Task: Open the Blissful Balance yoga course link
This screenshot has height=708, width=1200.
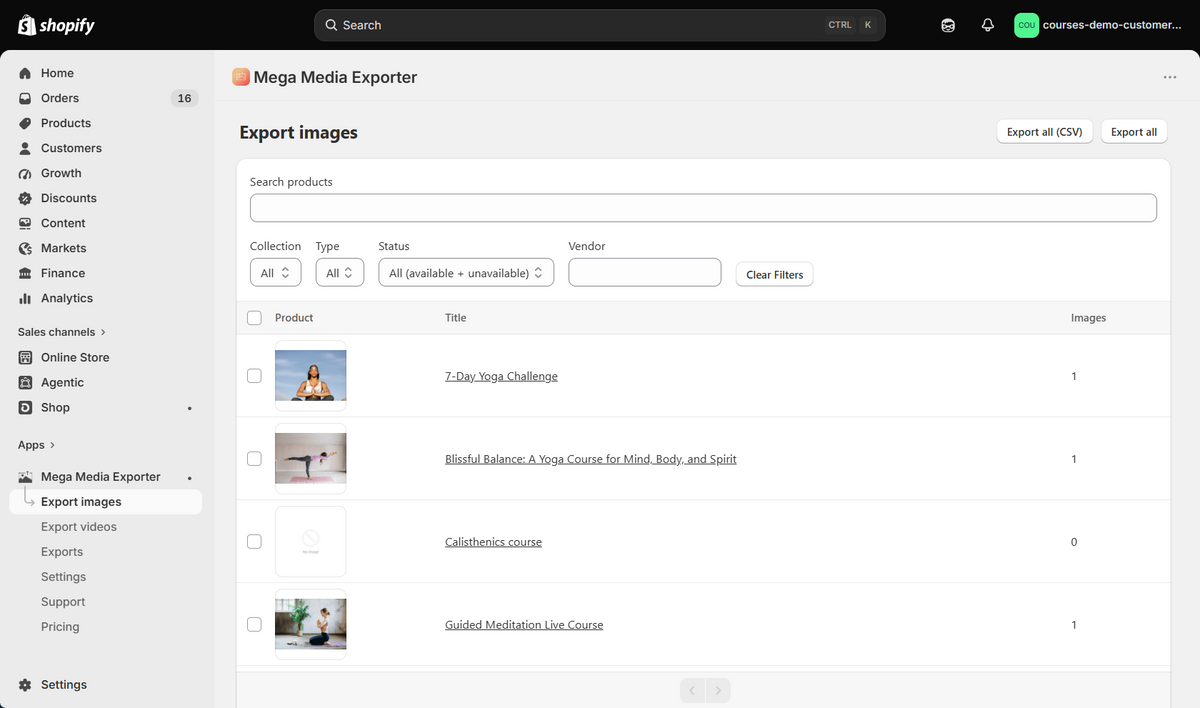Action: [591, 459]
